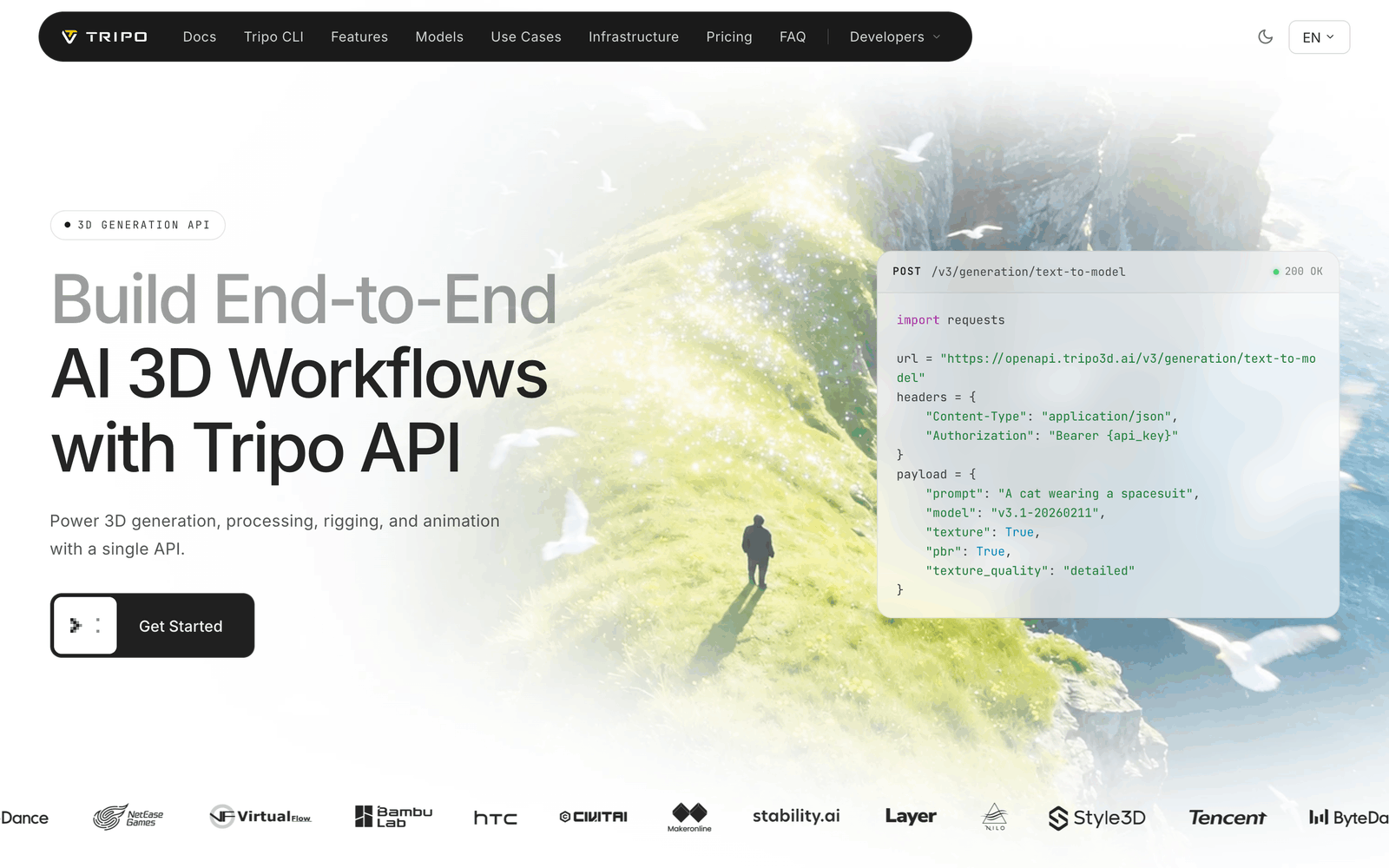Click the HTC logo
This screenshot has width=1389, height=868.
pos(496,818)
